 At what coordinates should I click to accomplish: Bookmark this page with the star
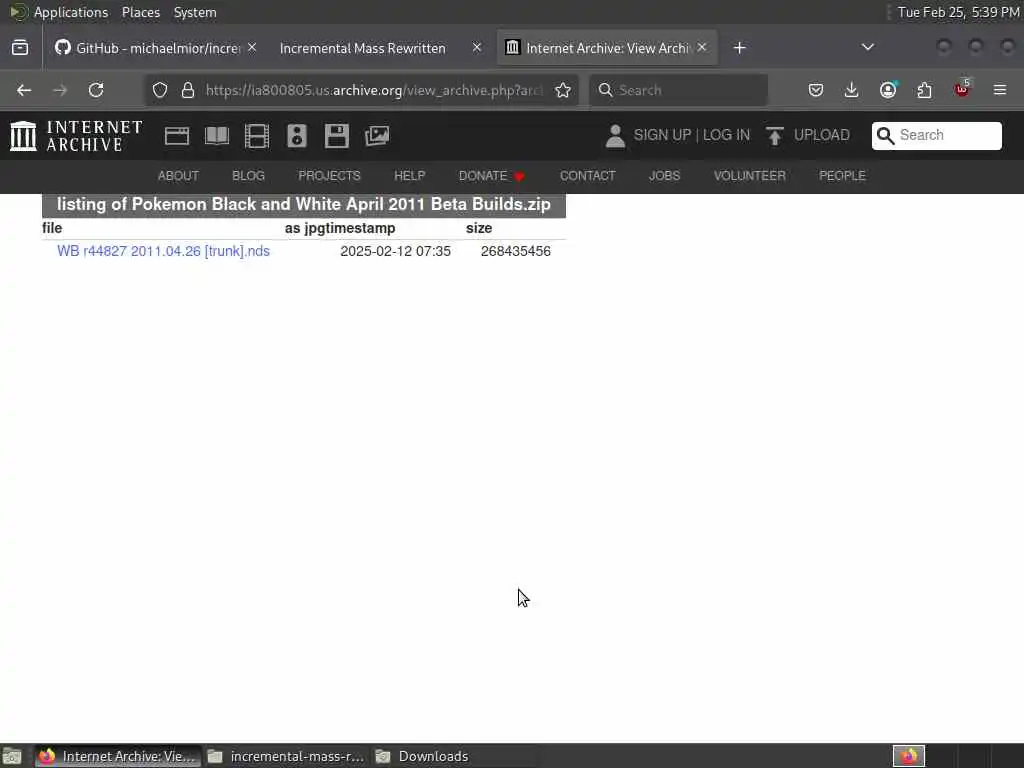[x=563, y=90]
